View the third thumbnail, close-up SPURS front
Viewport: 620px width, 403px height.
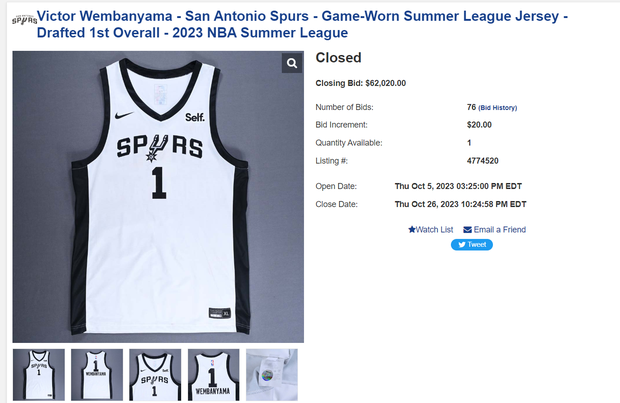point(156,375)
